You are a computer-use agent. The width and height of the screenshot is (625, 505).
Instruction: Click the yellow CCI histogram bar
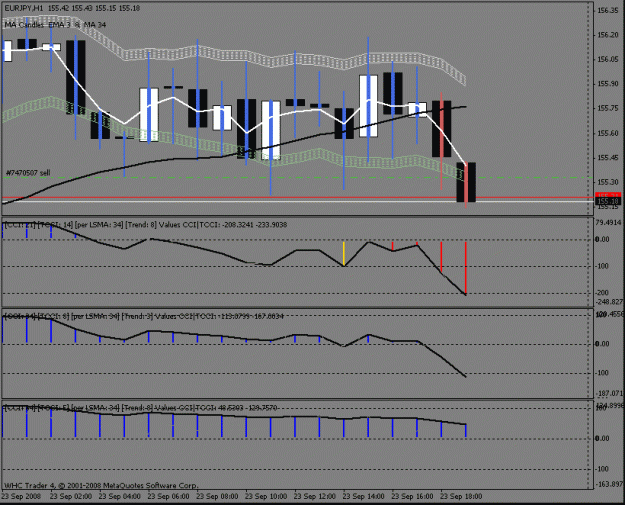(344, 253)
